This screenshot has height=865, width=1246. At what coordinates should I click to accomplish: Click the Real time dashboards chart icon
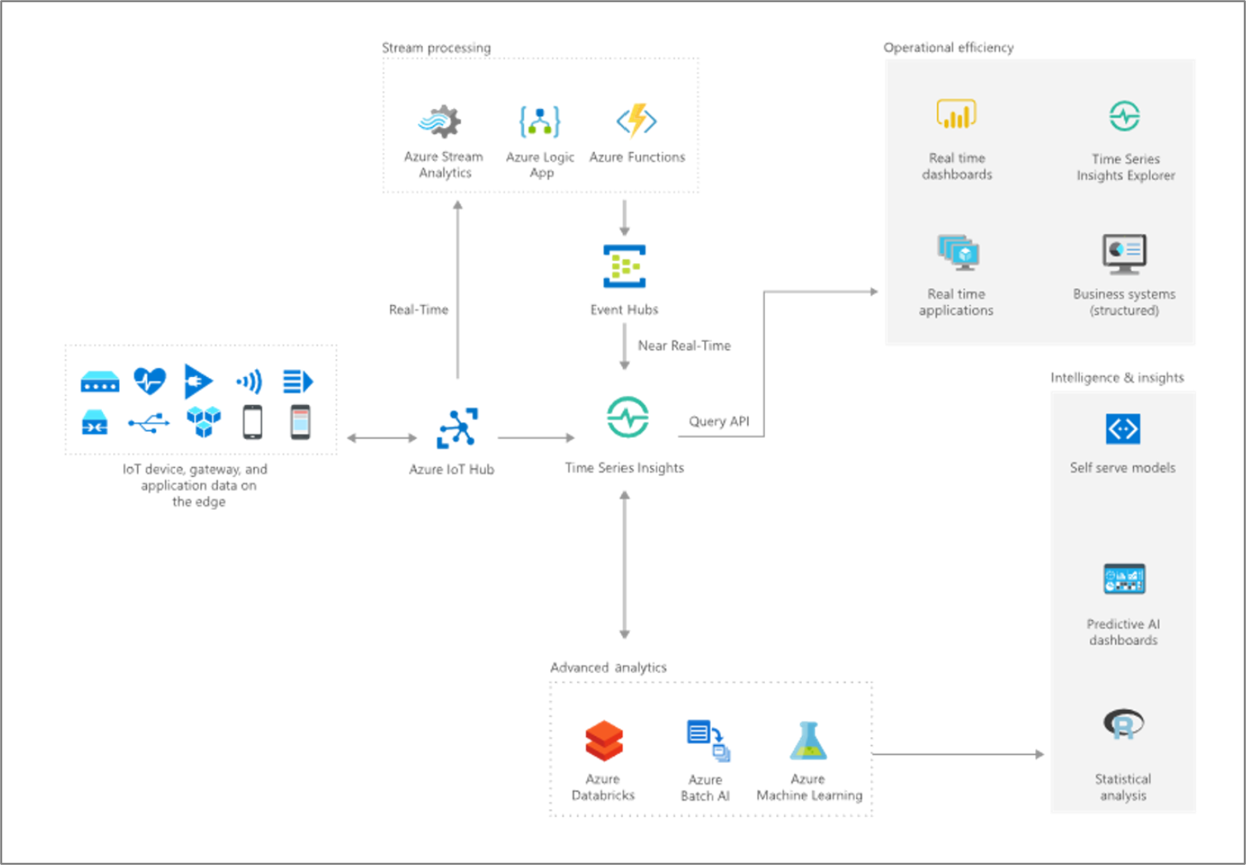(956, 115)
